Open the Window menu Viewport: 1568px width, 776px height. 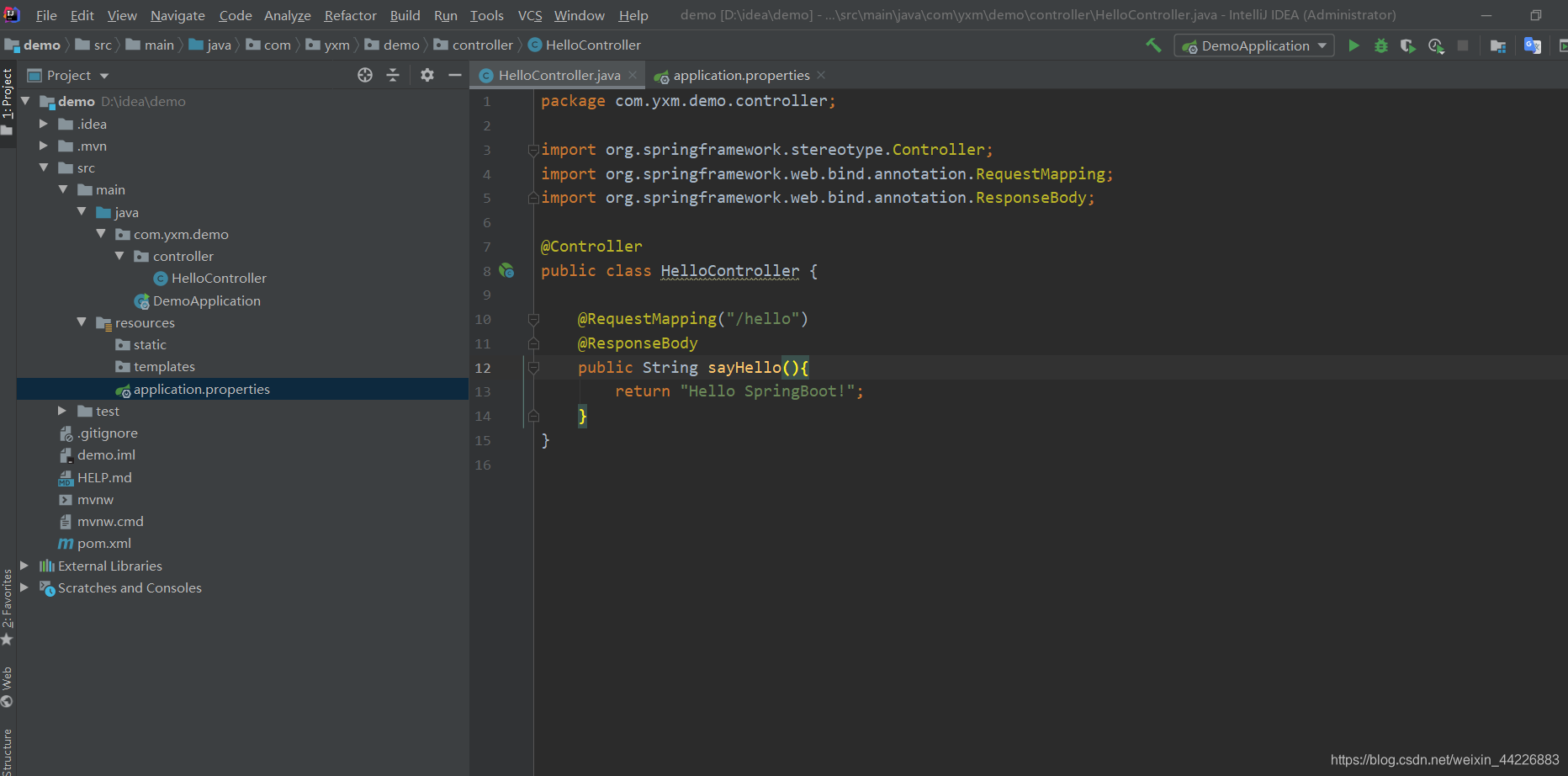(579, 15)
